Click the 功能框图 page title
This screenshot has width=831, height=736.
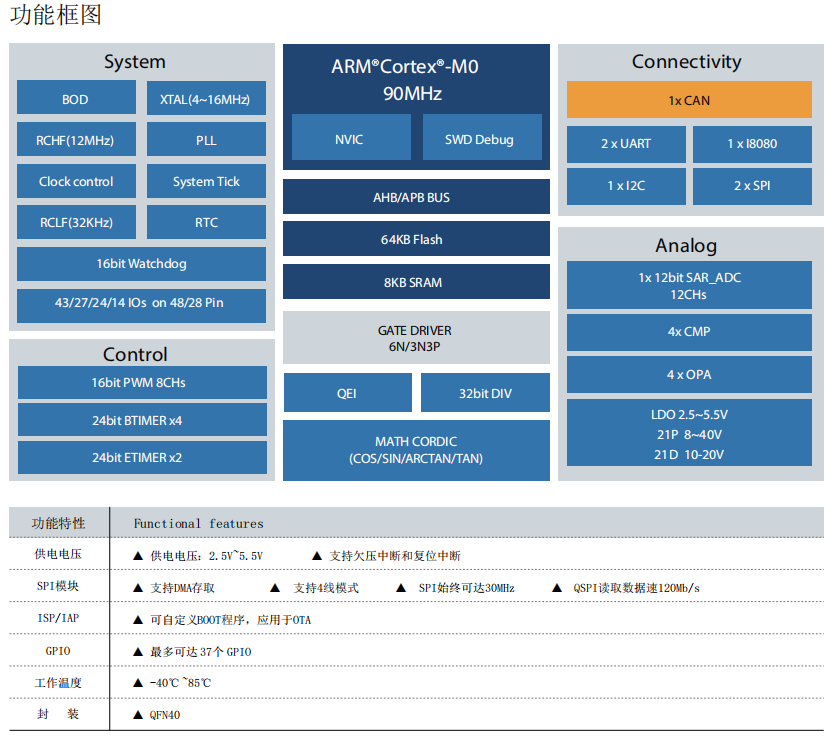point(56,14)
